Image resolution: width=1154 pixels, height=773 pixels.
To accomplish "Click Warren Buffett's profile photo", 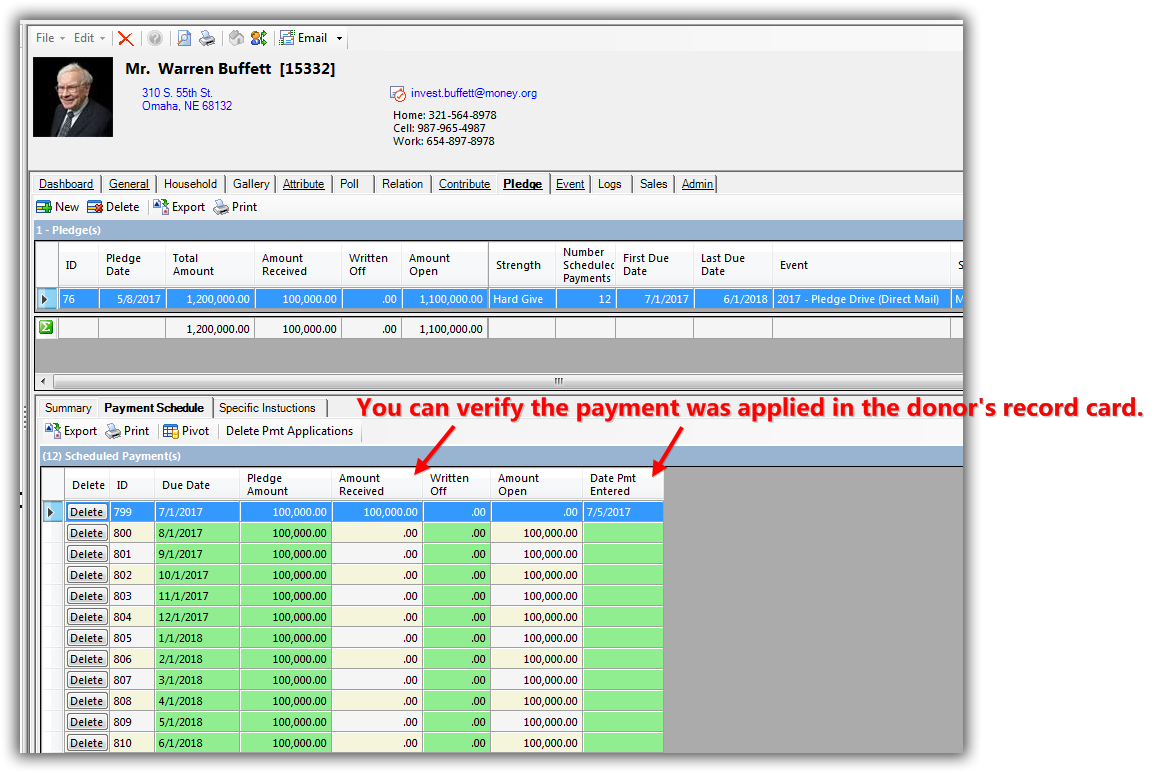I will click(x=73, y=97).
